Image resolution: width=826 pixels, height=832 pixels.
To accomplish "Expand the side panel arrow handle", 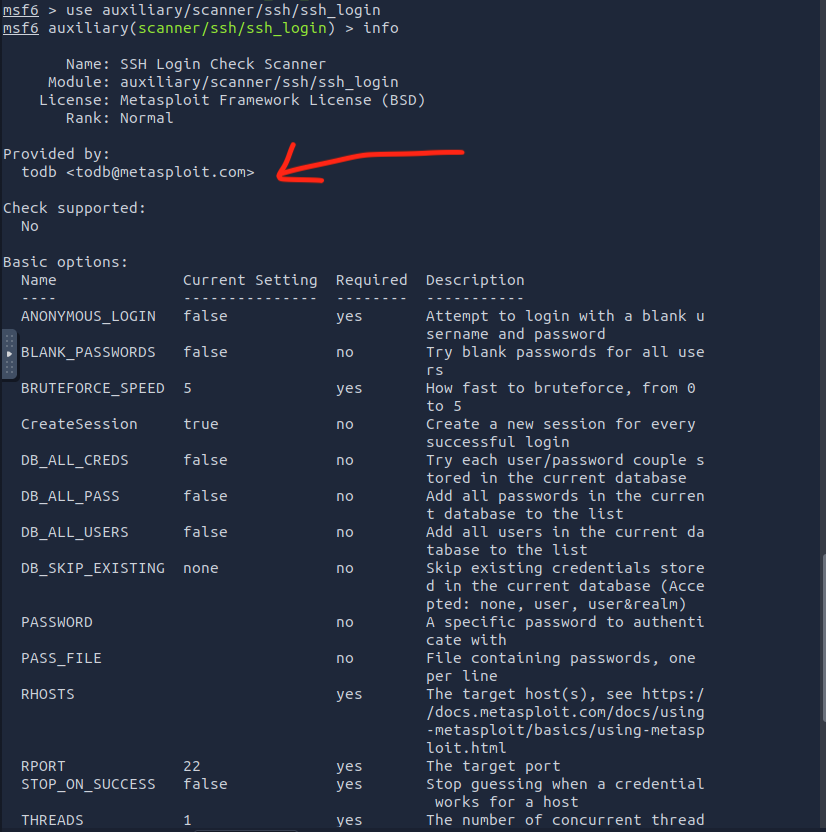I will point(9,354).
